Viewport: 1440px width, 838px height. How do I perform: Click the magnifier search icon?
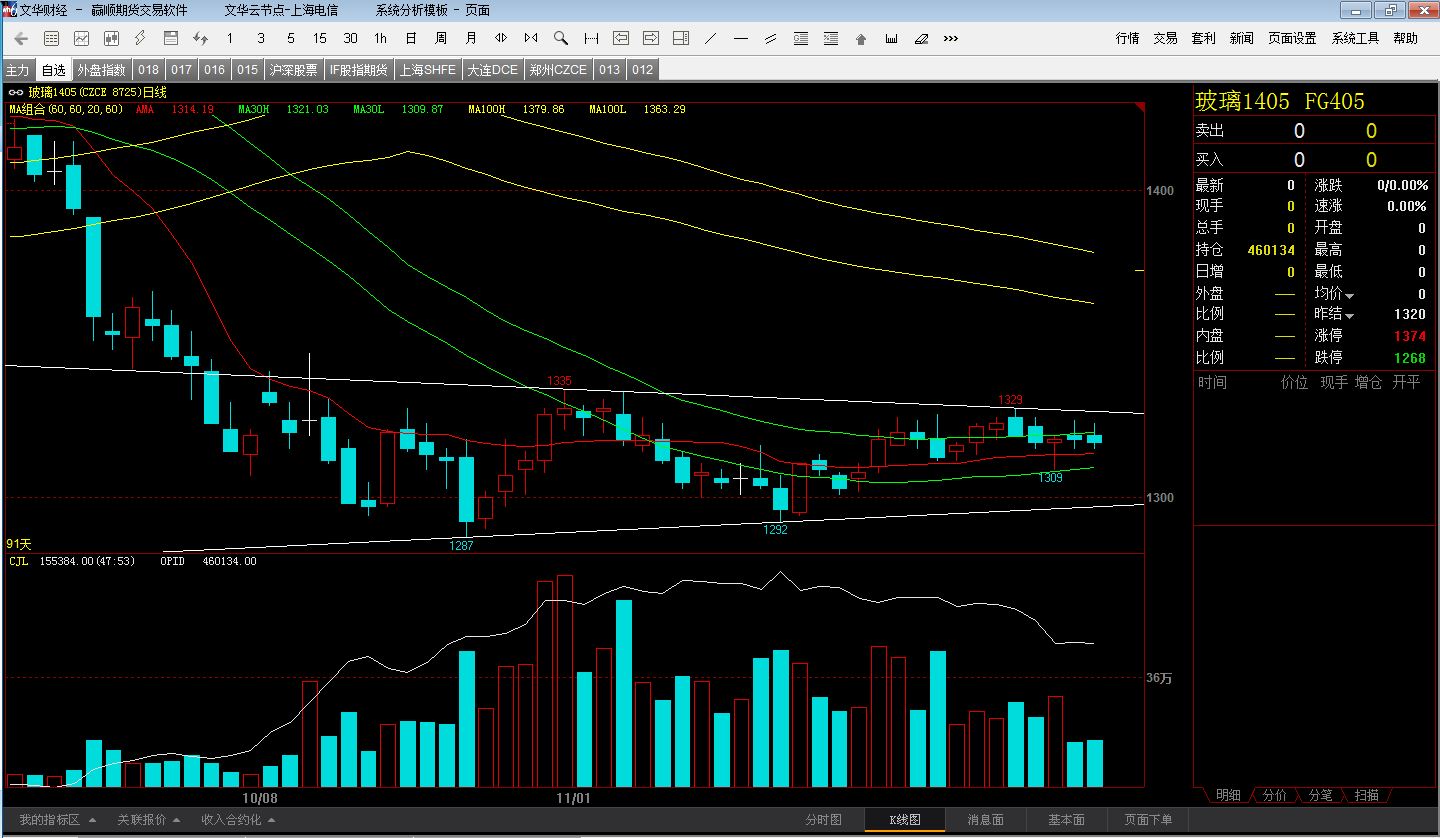tap(561, 38)
